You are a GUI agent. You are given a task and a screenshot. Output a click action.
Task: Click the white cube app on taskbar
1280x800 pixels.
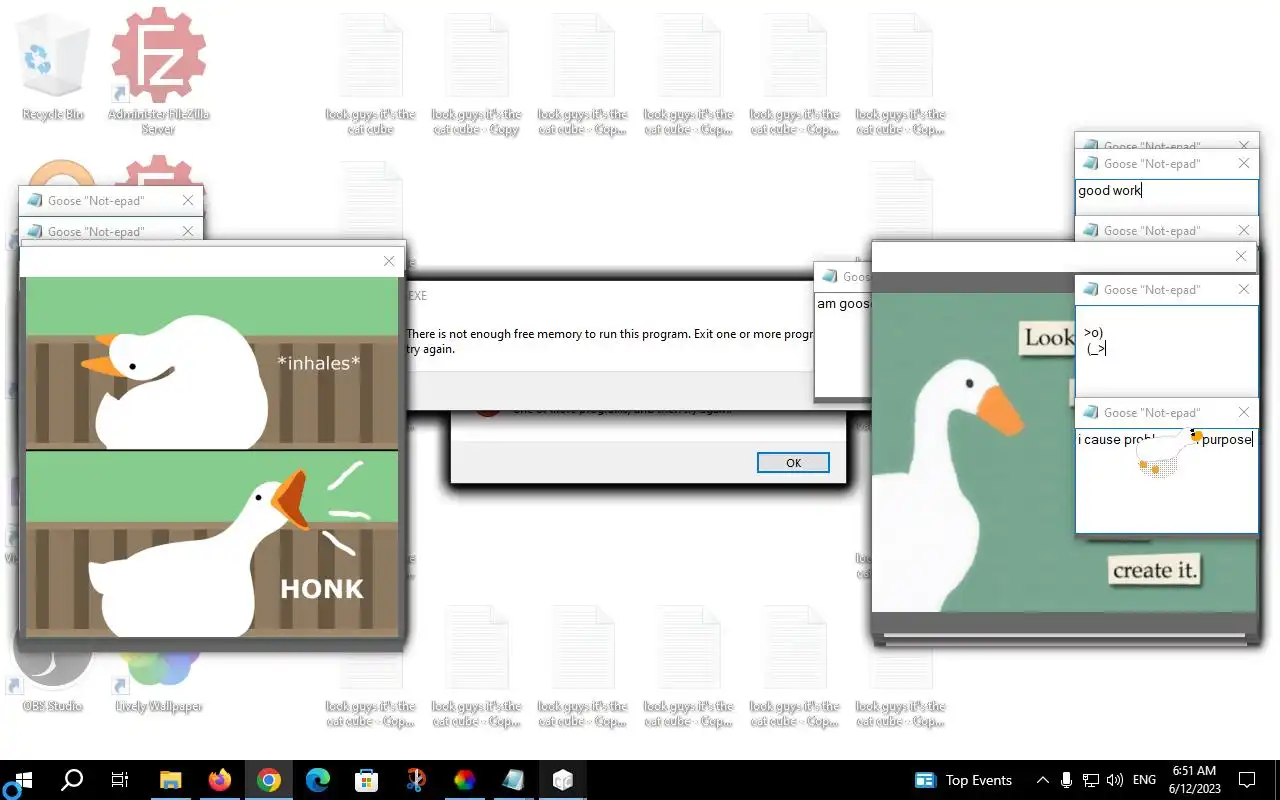(x=563, y=780)
